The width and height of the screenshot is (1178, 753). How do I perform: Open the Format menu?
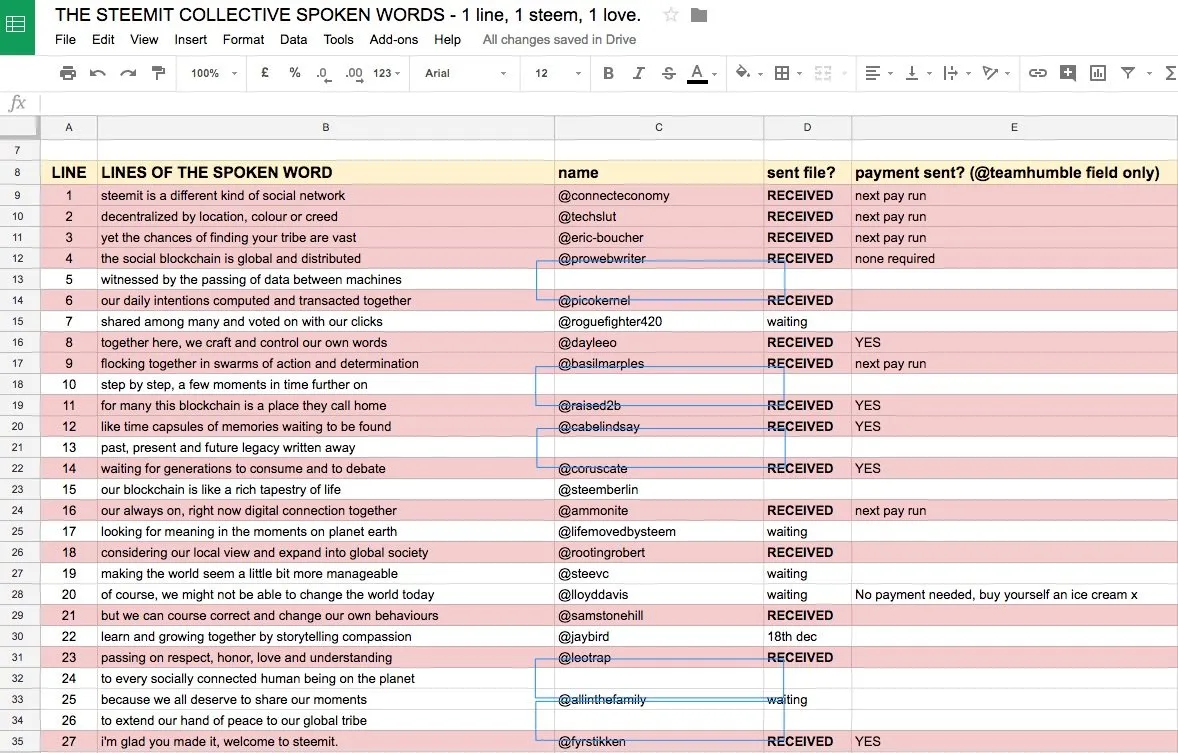click(243, 39)
